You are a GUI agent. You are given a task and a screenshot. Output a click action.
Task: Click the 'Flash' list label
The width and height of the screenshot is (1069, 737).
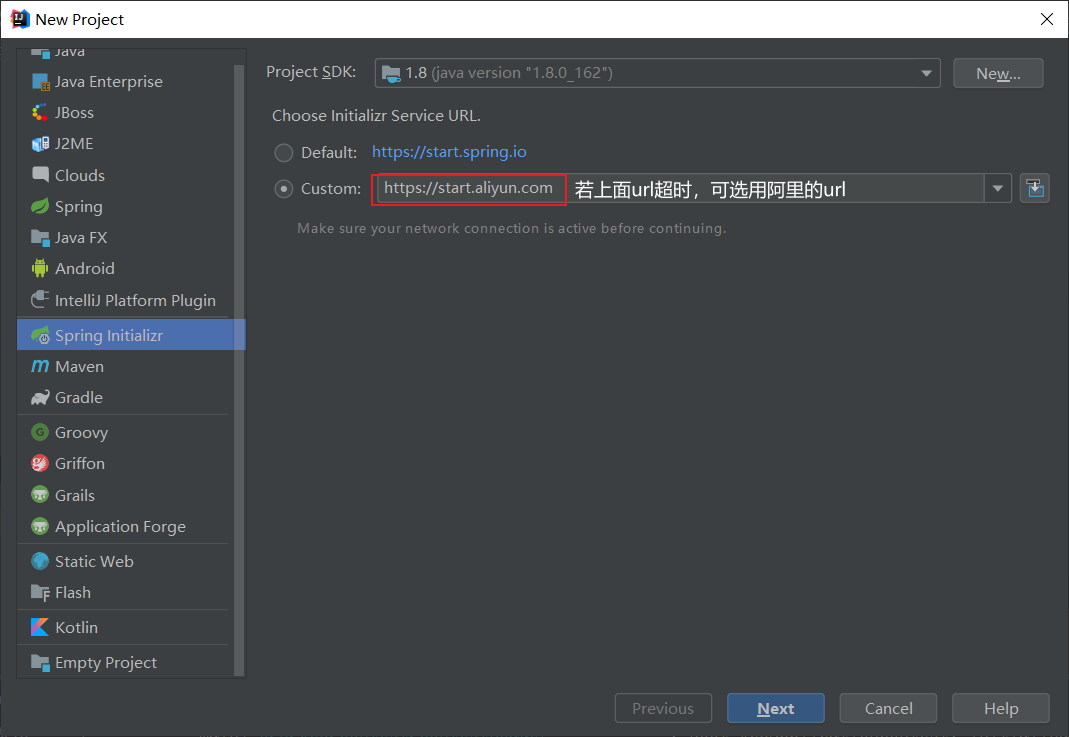click(x=72, y=592)
